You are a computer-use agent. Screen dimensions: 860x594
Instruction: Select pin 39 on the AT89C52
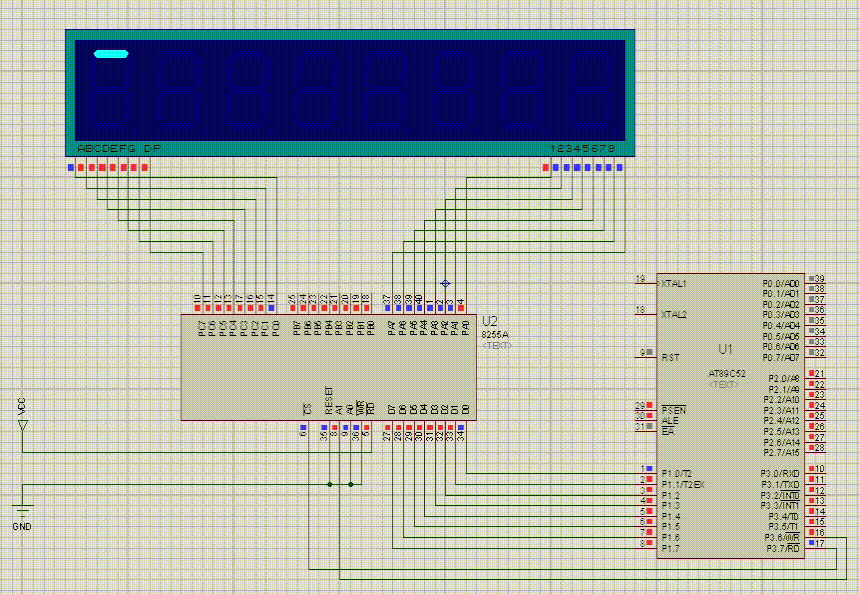coord(817,279)
